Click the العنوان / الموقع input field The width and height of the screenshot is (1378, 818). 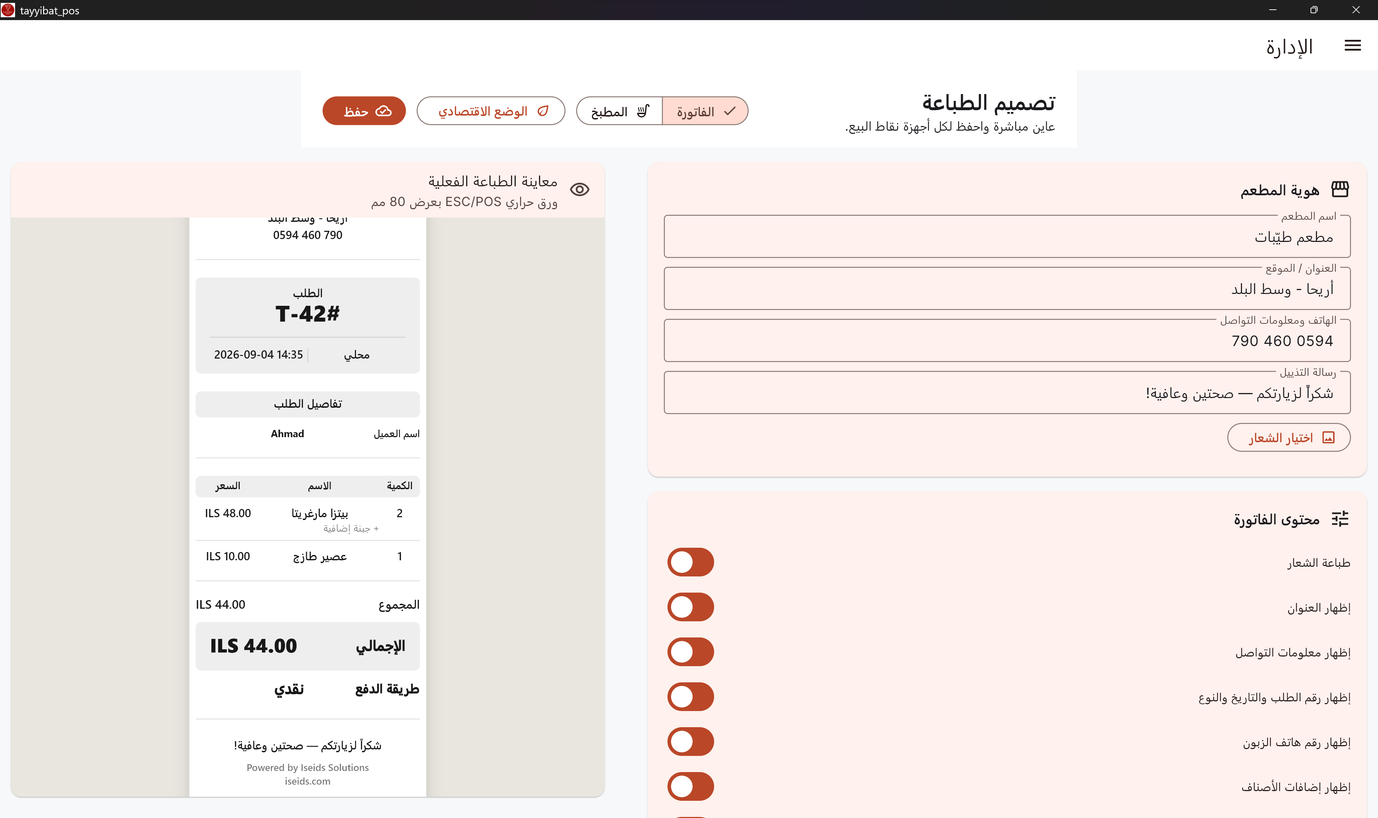(1007, 288)
